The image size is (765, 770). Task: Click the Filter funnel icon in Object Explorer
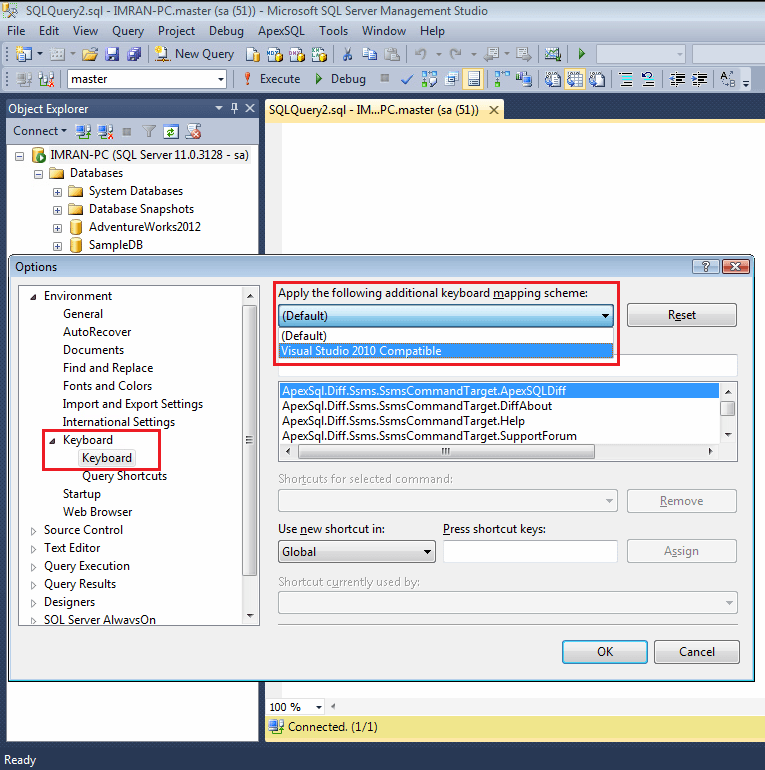tap(149, 131)
